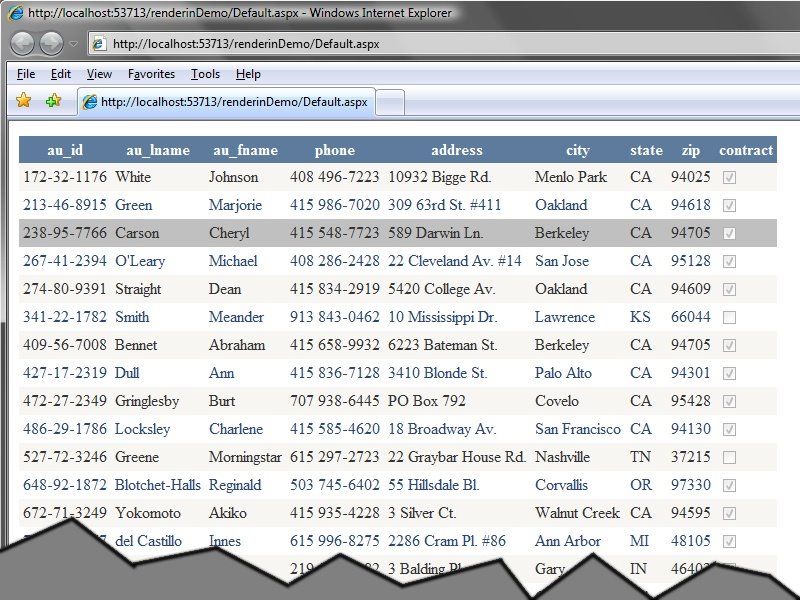Click the au_id column header

click(65, 150)
